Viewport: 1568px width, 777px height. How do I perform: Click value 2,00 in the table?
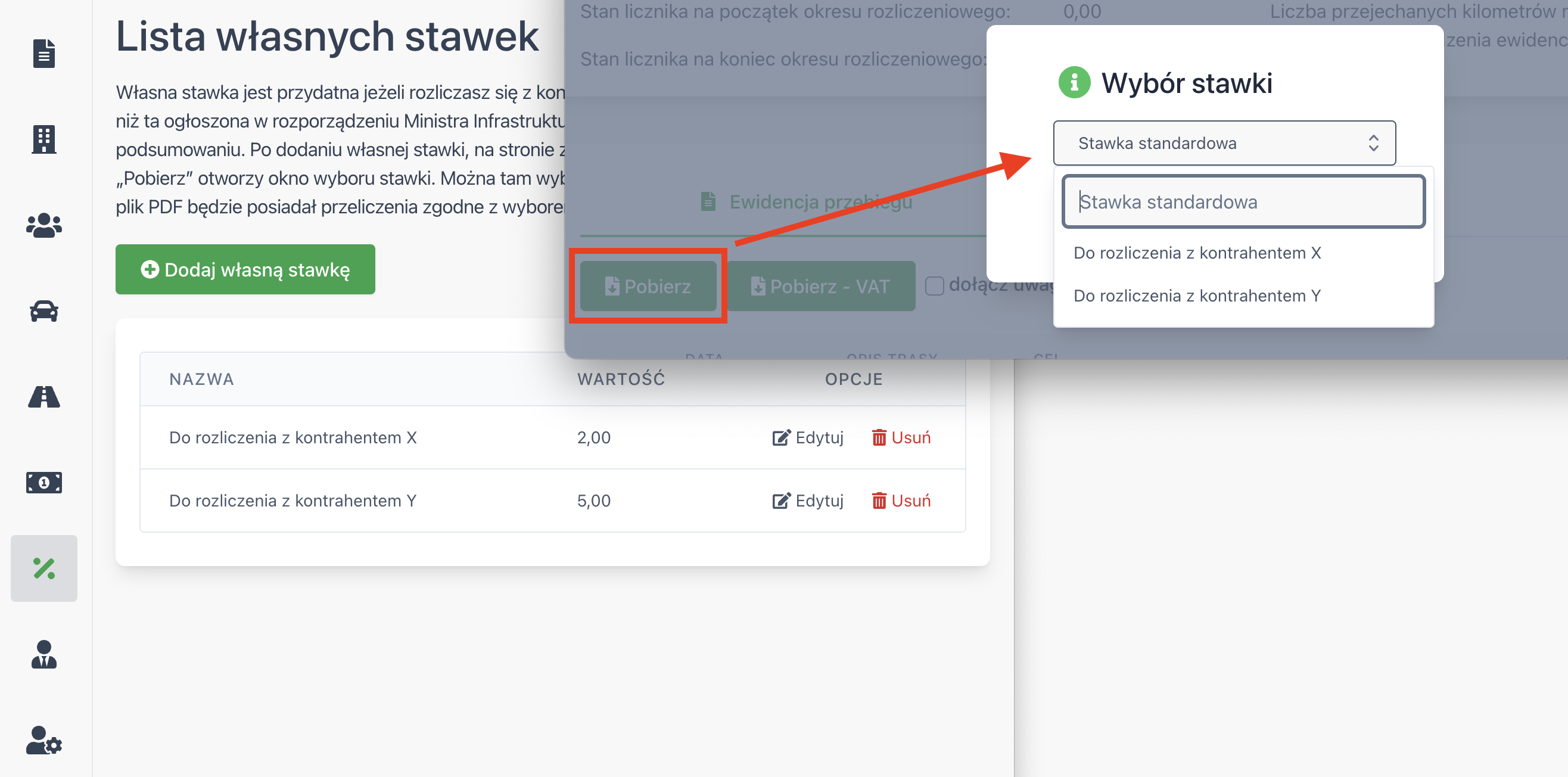click(x=593, y=437)
